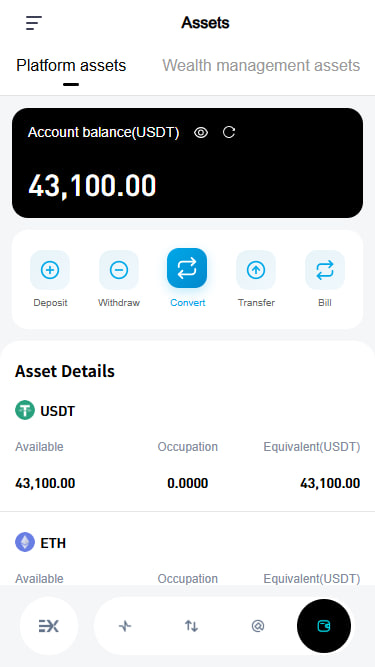Click the Withdraw label text

(x=119, y=303)
